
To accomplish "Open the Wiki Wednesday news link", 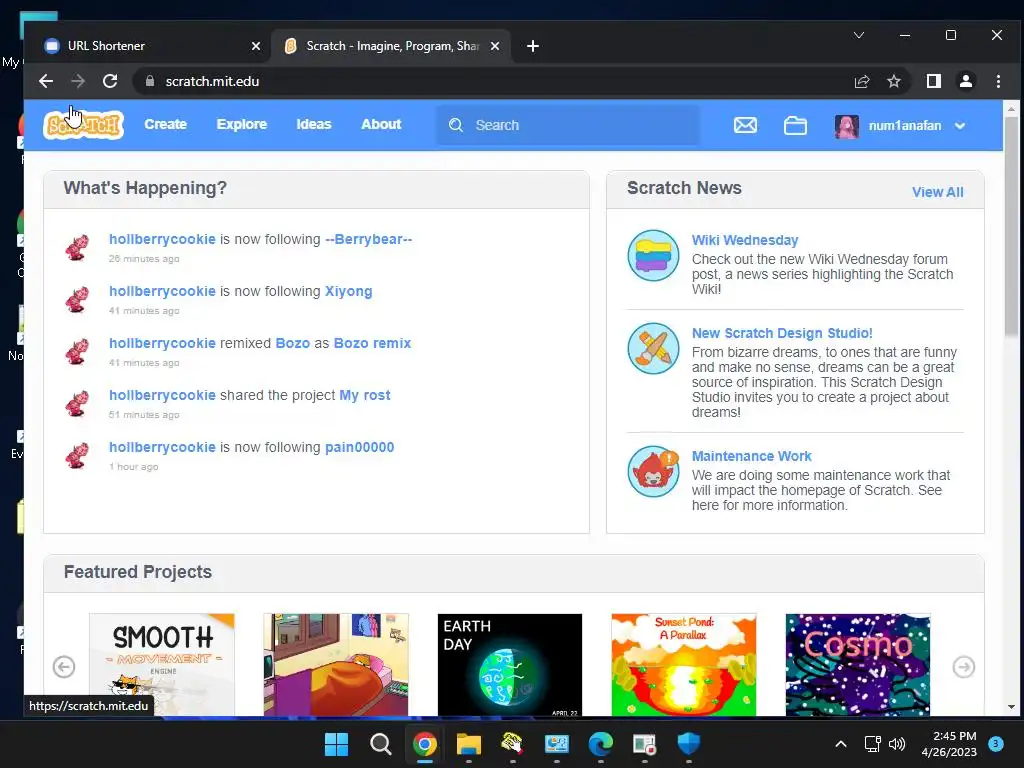I will pyautogui.click(x=744, y=240).
